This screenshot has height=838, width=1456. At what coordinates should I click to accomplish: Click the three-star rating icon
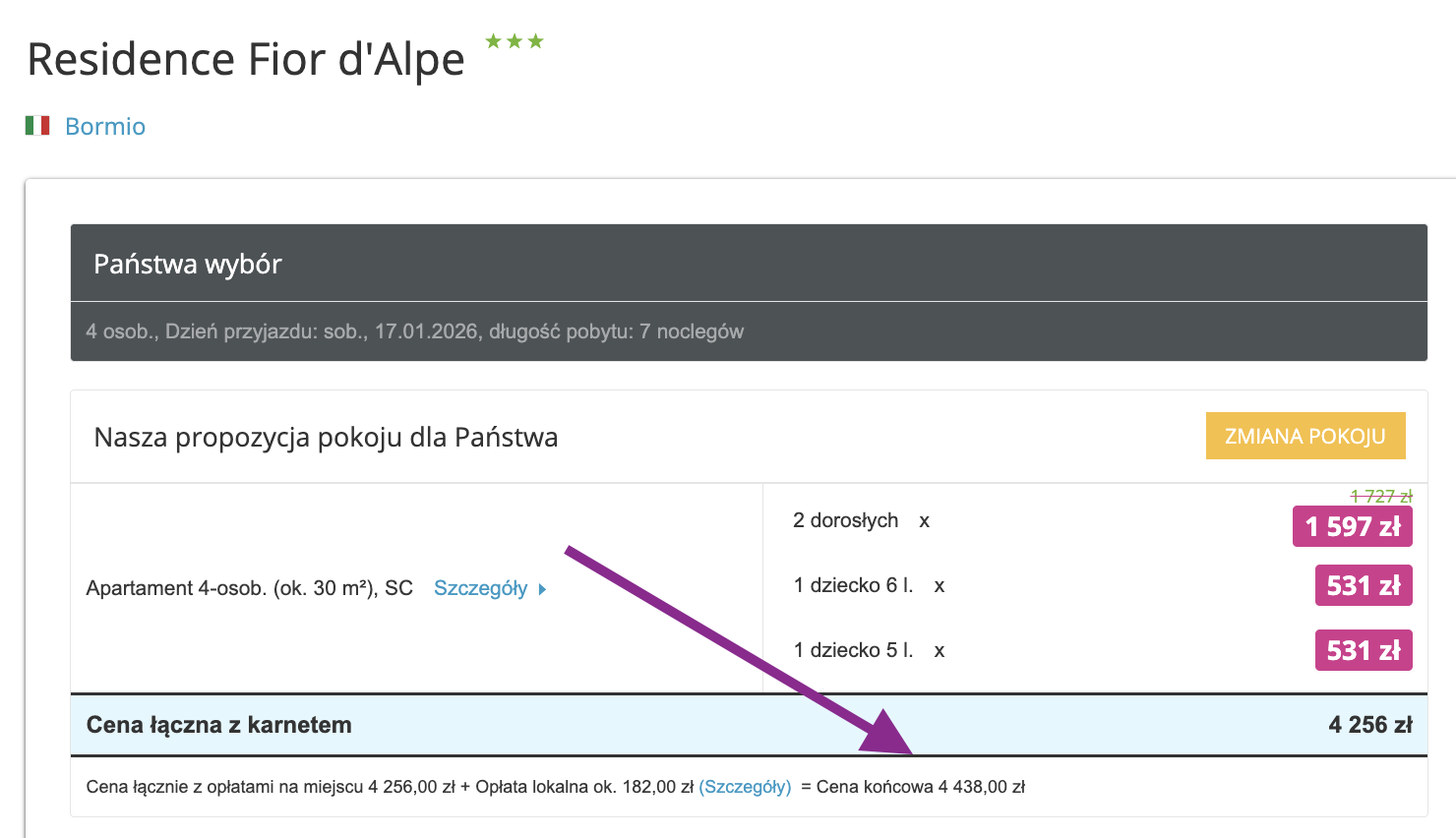(x=515, y=41)
